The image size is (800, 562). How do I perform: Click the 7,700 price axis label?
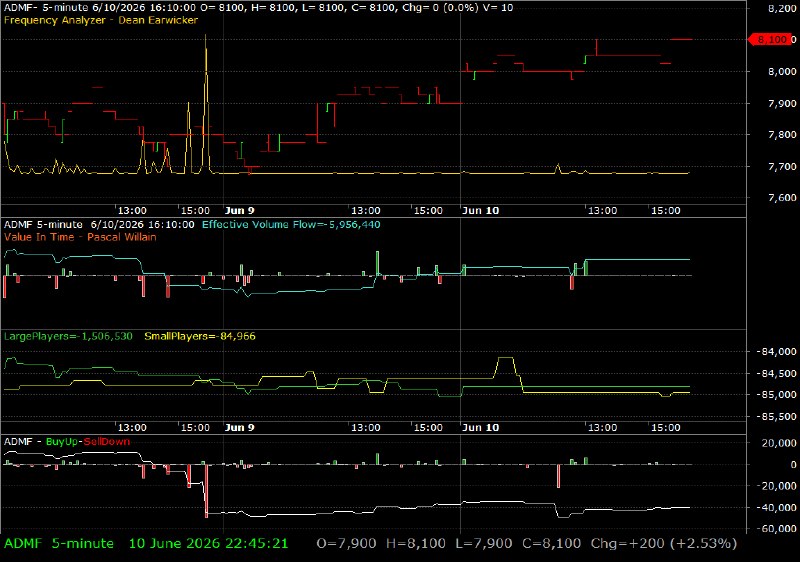pyautogui.click(x=782, y=166)
